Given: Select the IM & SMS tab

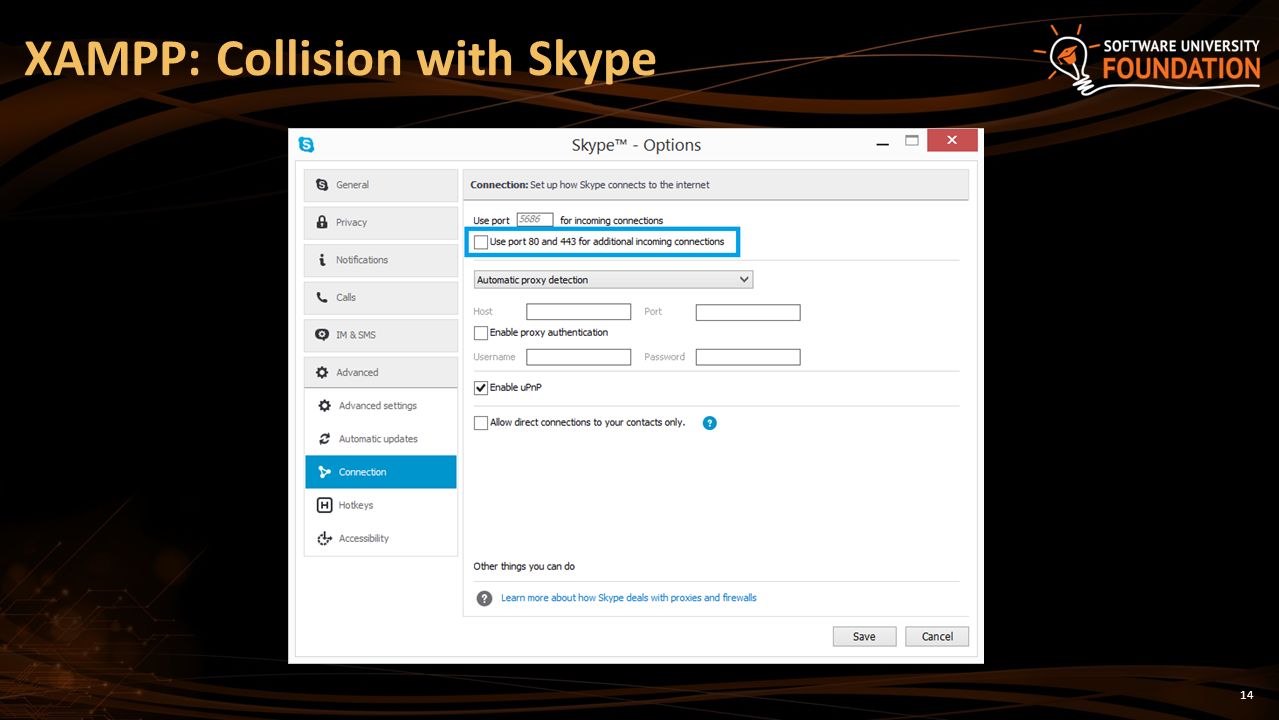Looking at the screenshot, I should [381, 335].
